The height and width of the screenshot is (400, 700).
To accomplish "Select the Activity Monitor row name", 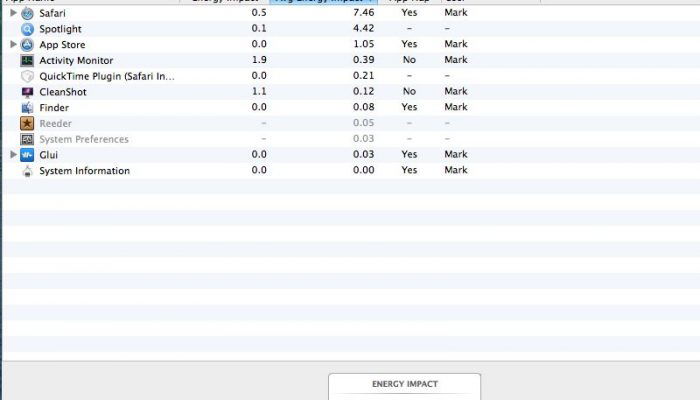I will pos(76,60).
